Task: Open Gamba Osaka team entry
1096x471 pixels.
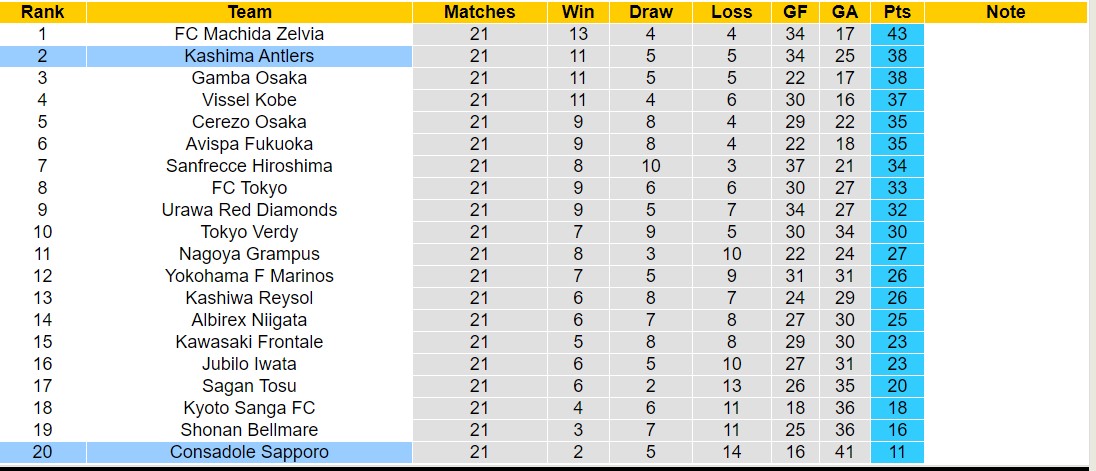Action: pyautogui.click(x=249, y=78)
